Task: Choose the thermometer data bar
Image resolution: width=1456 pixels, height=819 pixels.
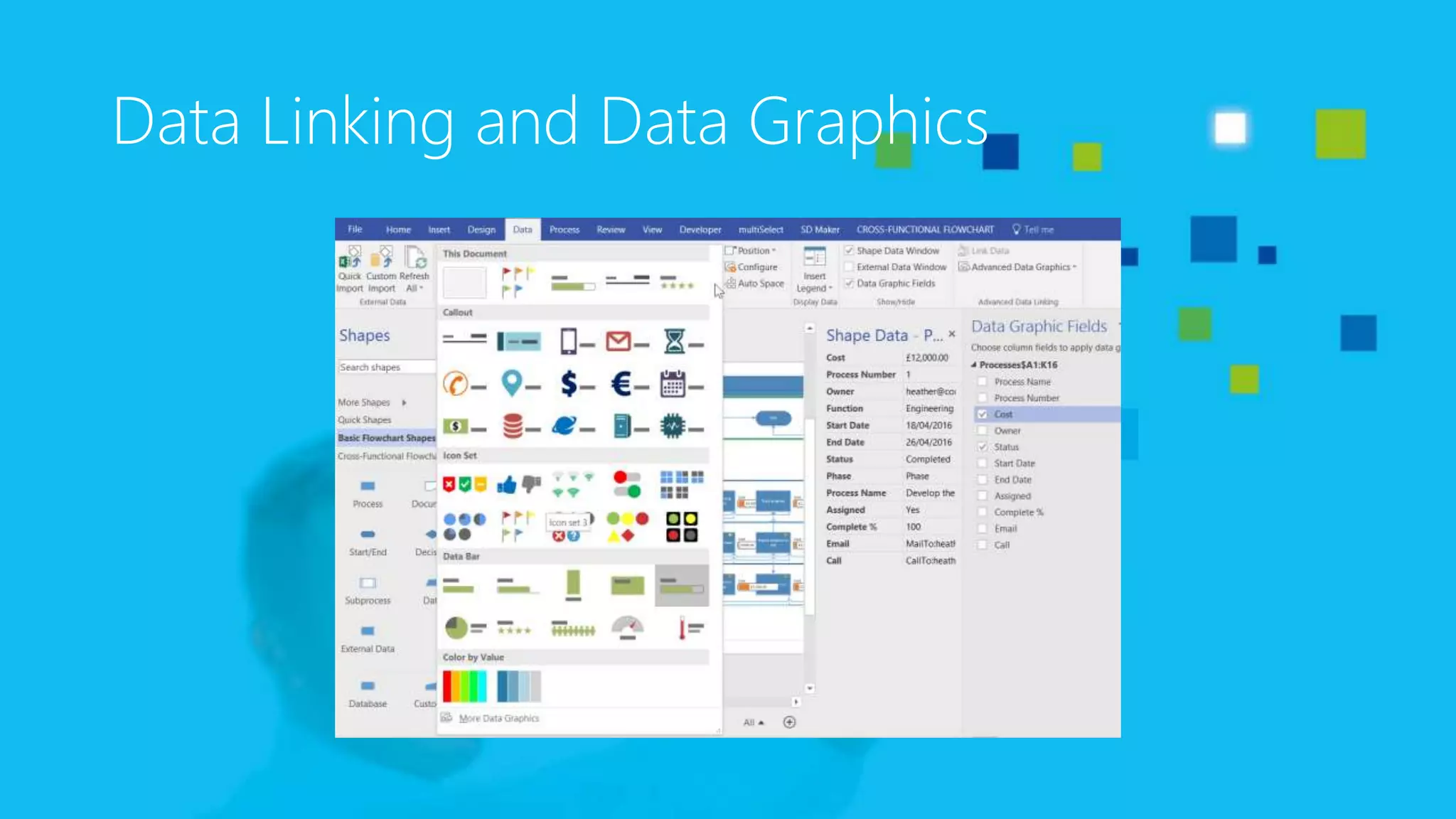Action: pos(690,628)
